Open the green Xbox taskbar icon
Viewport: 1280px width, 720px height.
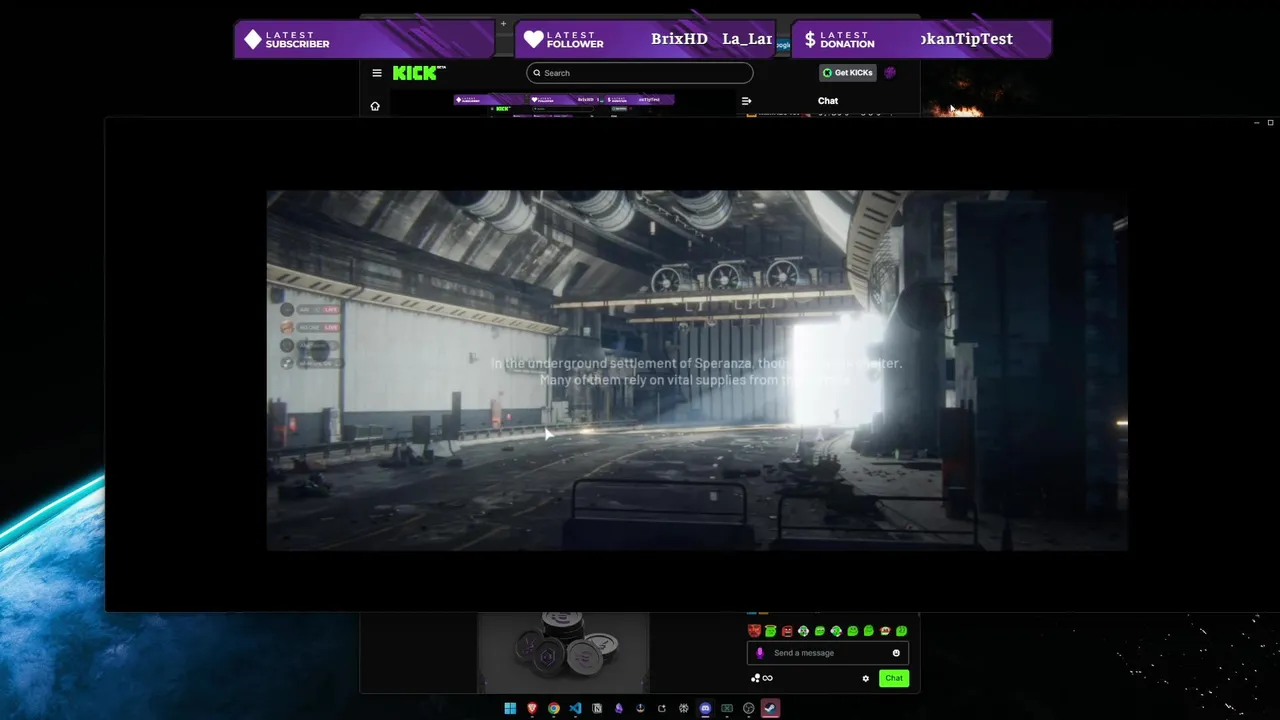point(727,708)
